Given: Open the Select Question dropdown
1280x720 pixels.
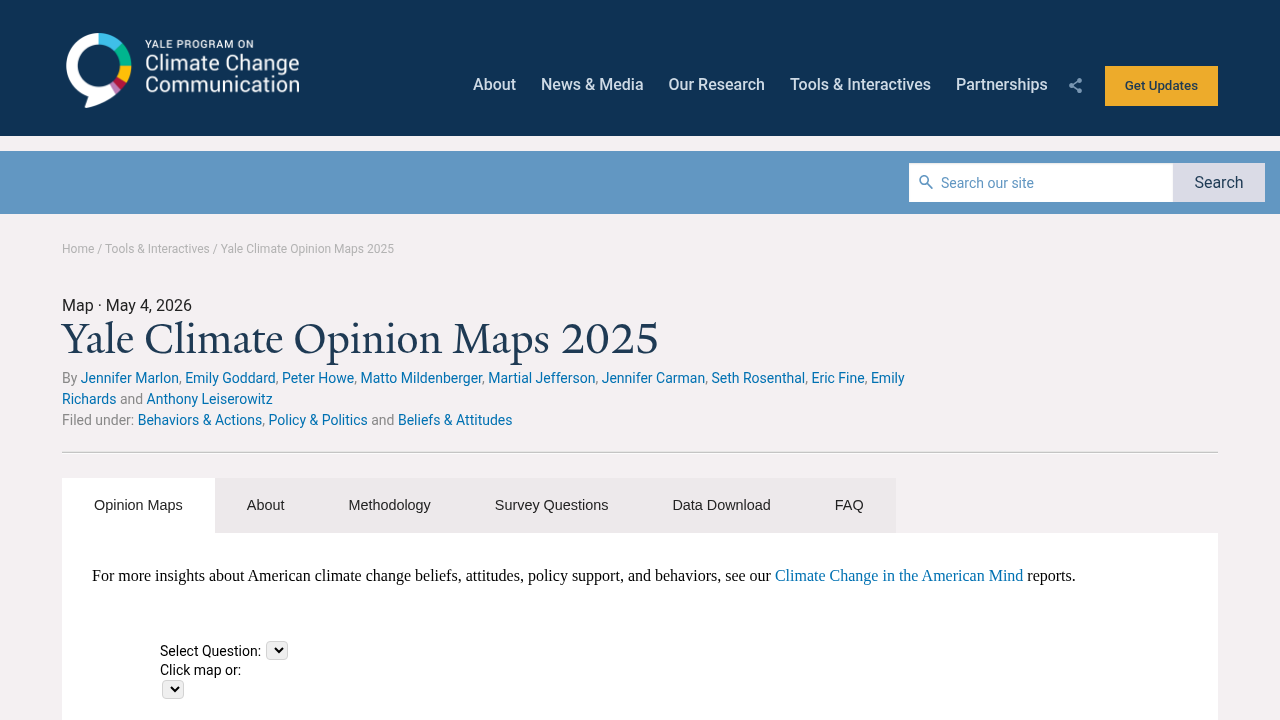Looking at the screenshot, I should pyautogui.click(x=277, y=651).
